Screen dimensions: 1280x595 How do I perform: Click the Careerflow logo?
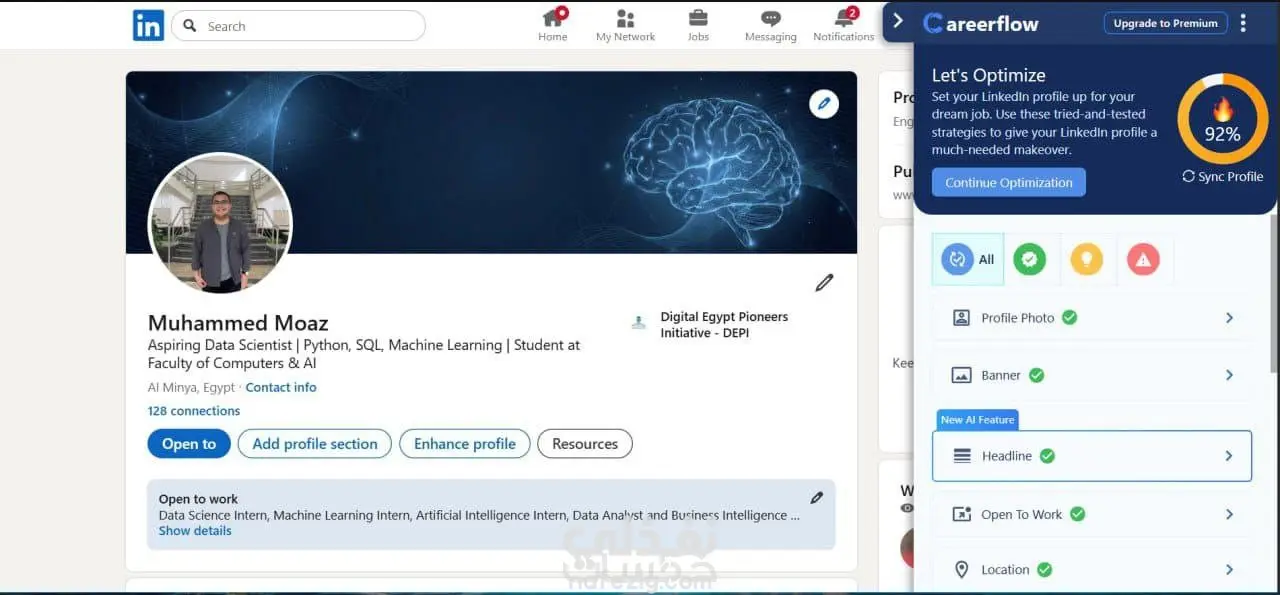click(981, 23)
